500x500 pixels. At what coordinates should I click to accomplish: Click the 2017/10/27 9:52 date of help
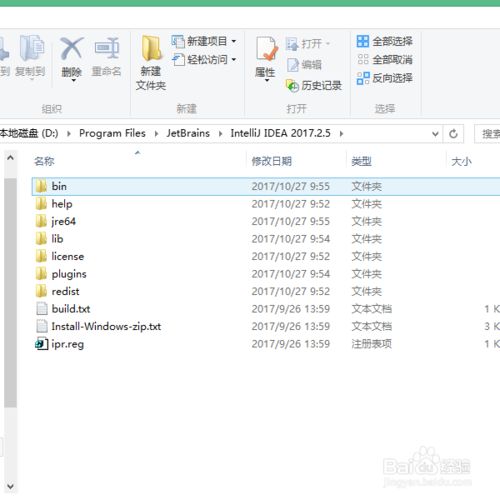(x=291, y=204)
